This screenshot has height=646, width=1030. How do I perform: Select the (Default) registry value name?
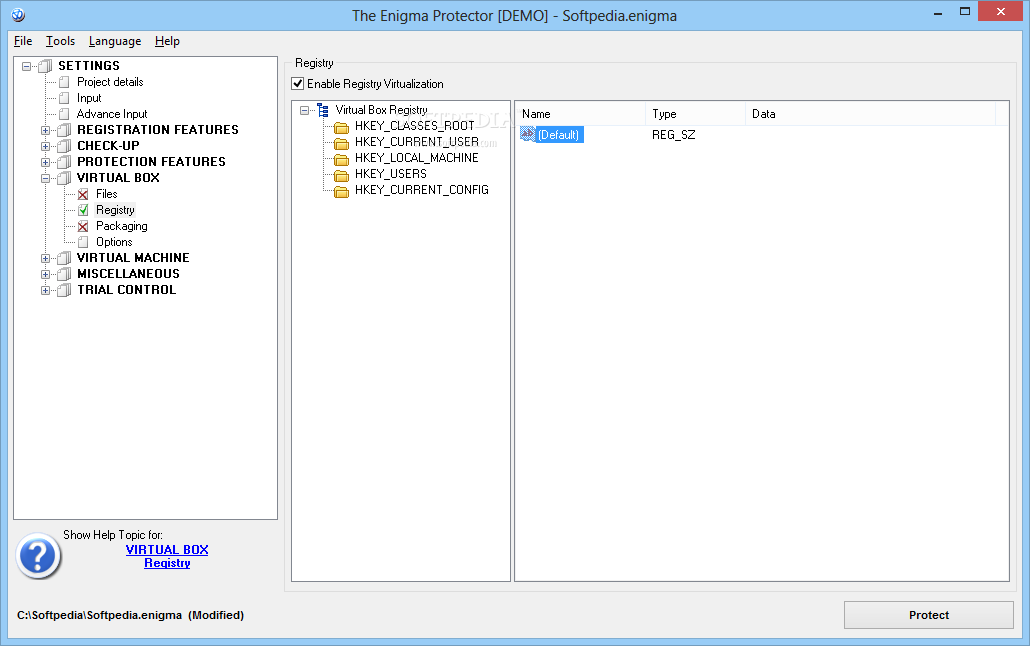coord(558,135)
